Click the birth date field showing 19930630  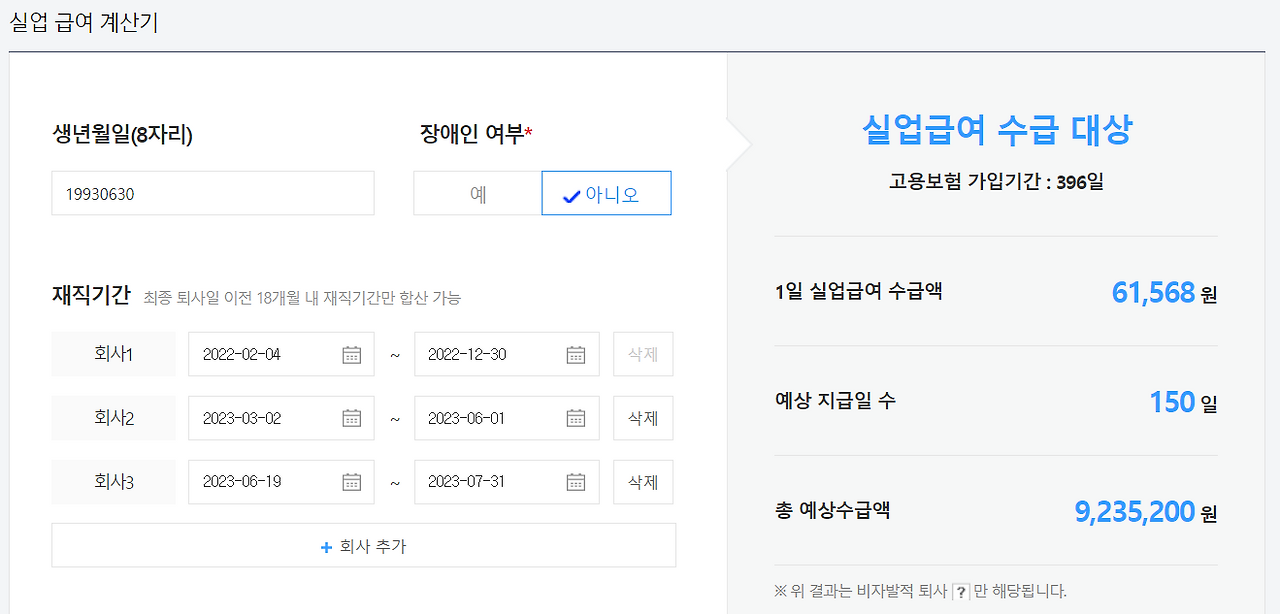(x=212, y=193)
